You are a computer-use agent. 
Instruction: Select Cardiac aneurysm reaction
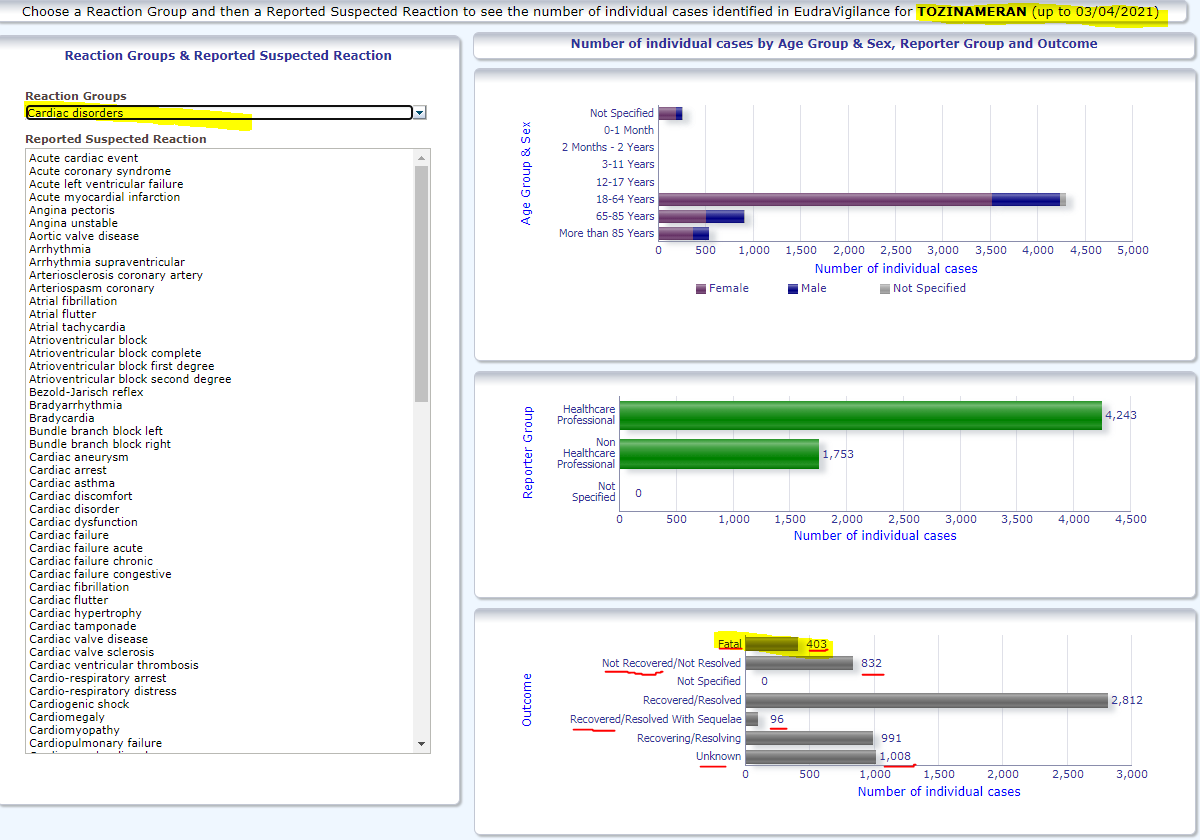[79, 457]
